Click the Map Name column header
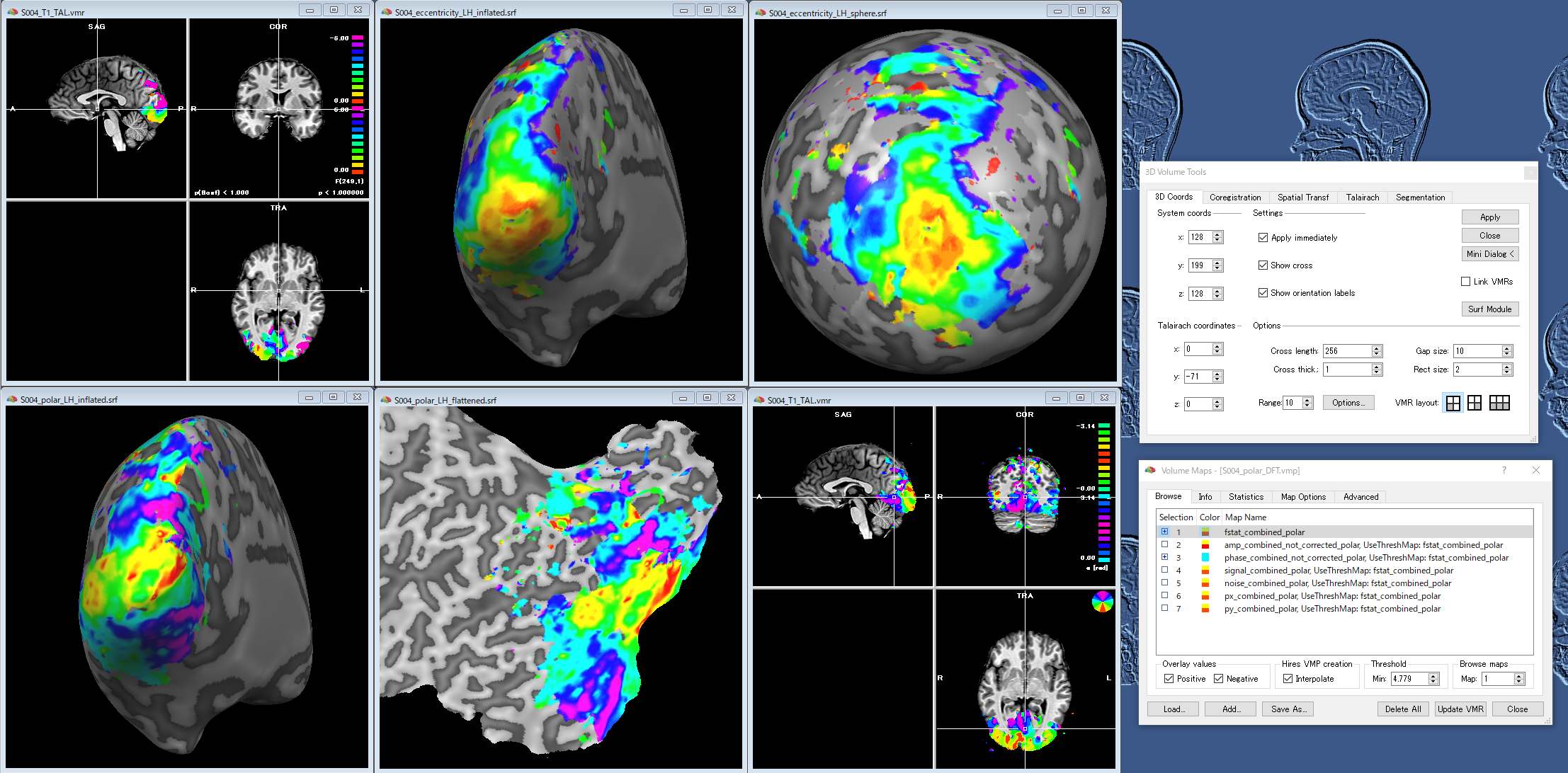Viewport: 1568px width, 773px height. [1377, 517]
